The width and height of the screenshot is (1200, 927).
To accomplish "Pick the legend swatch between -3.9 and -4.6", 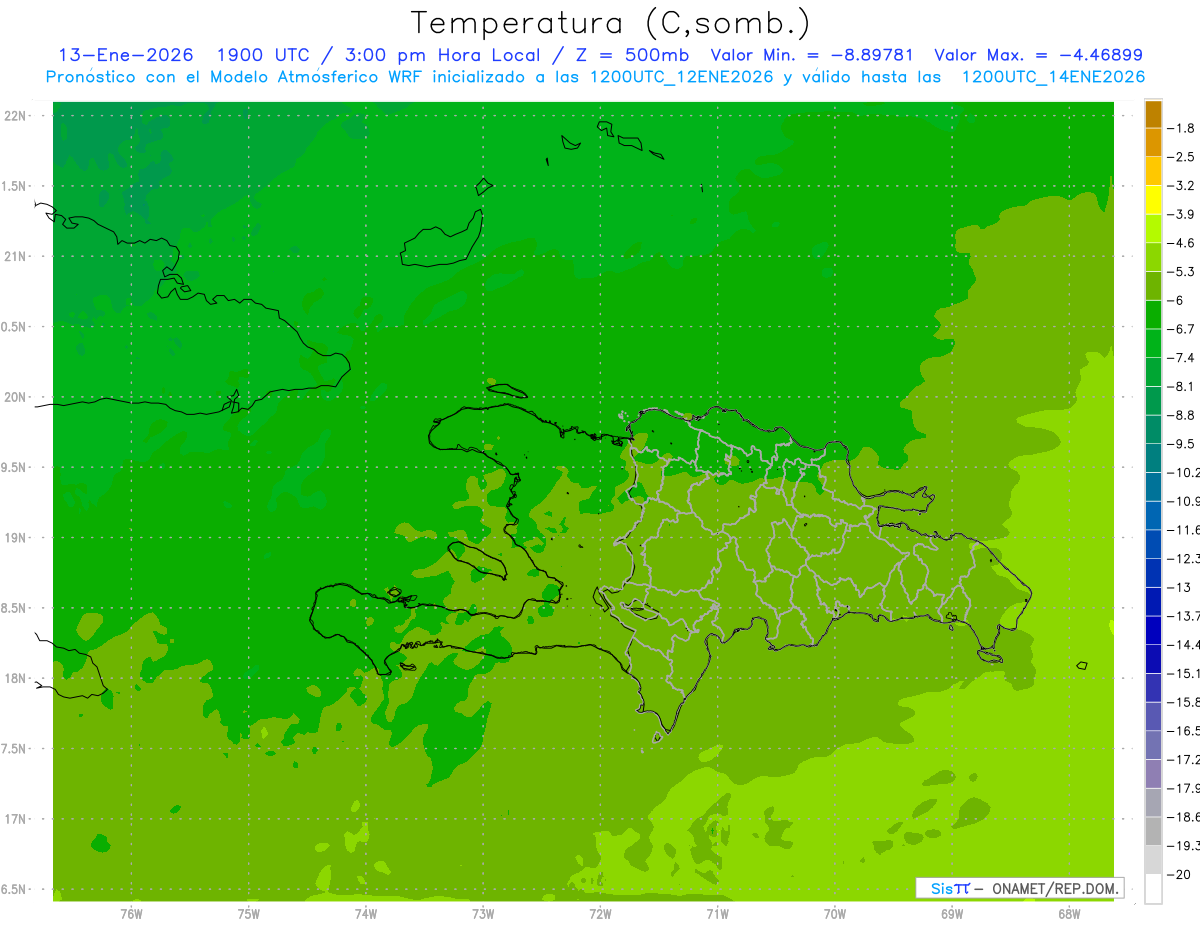I will point(1153,228).
